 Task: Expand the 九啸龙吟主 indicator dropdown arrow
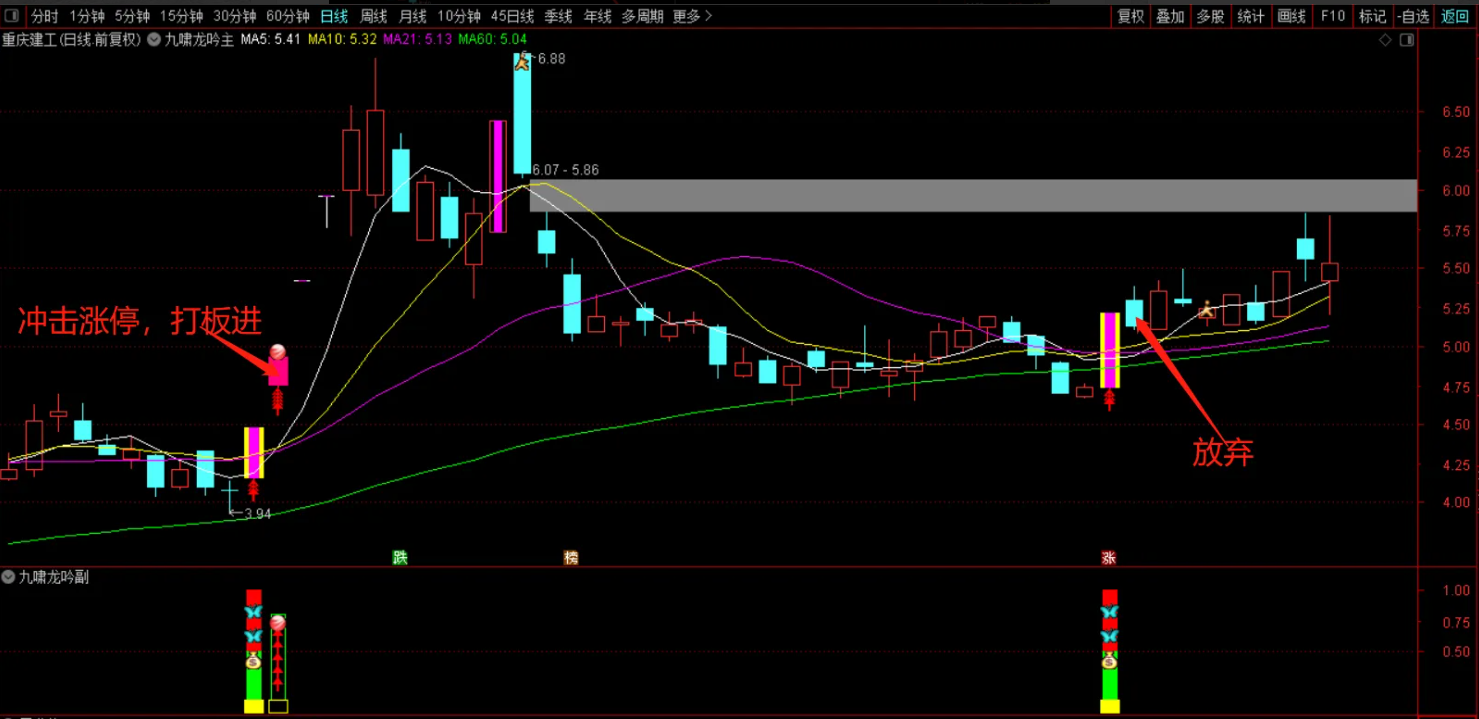click(154, 40)
